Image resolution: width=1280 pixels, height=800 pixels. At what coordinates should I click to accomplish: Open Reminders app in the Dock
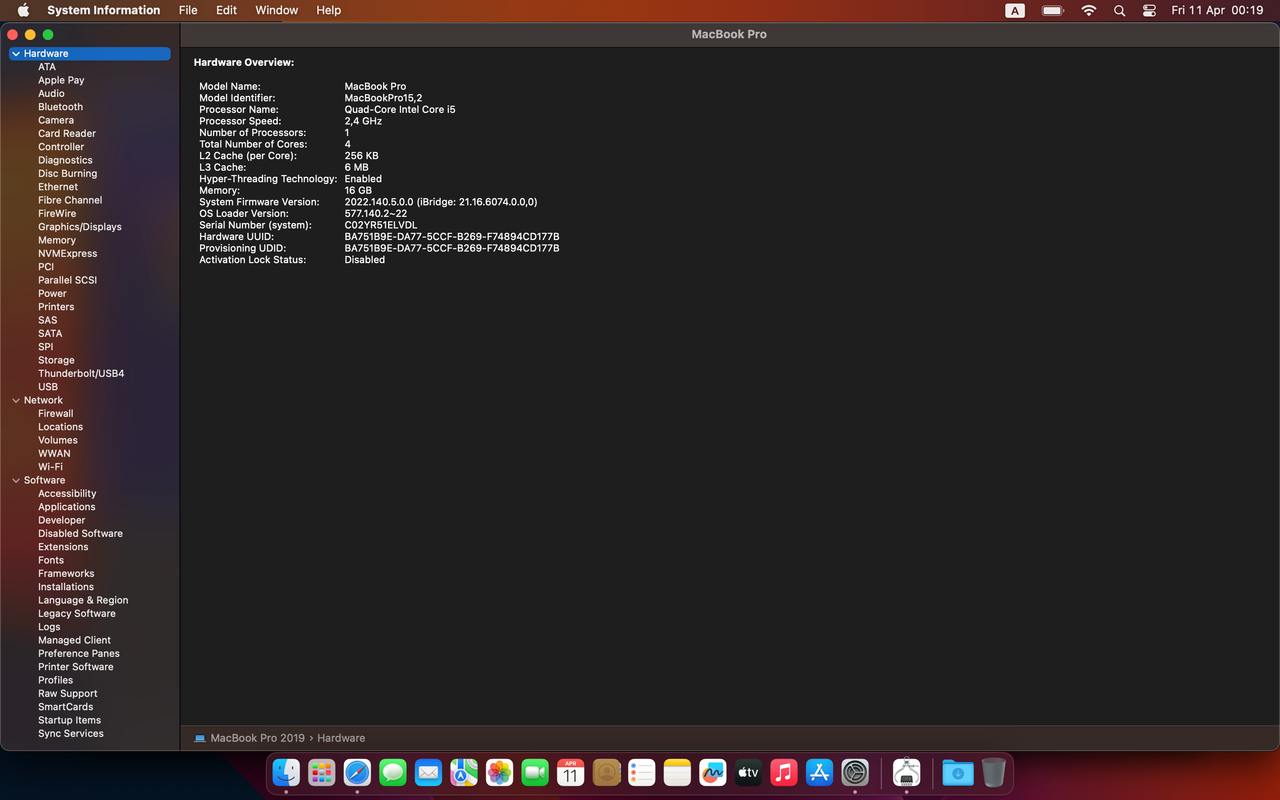[641, 772]
